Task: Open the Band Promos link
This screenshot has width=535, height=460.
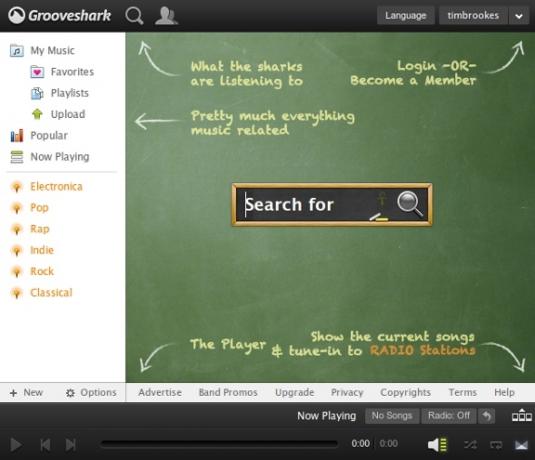Action: coord(228,392)
